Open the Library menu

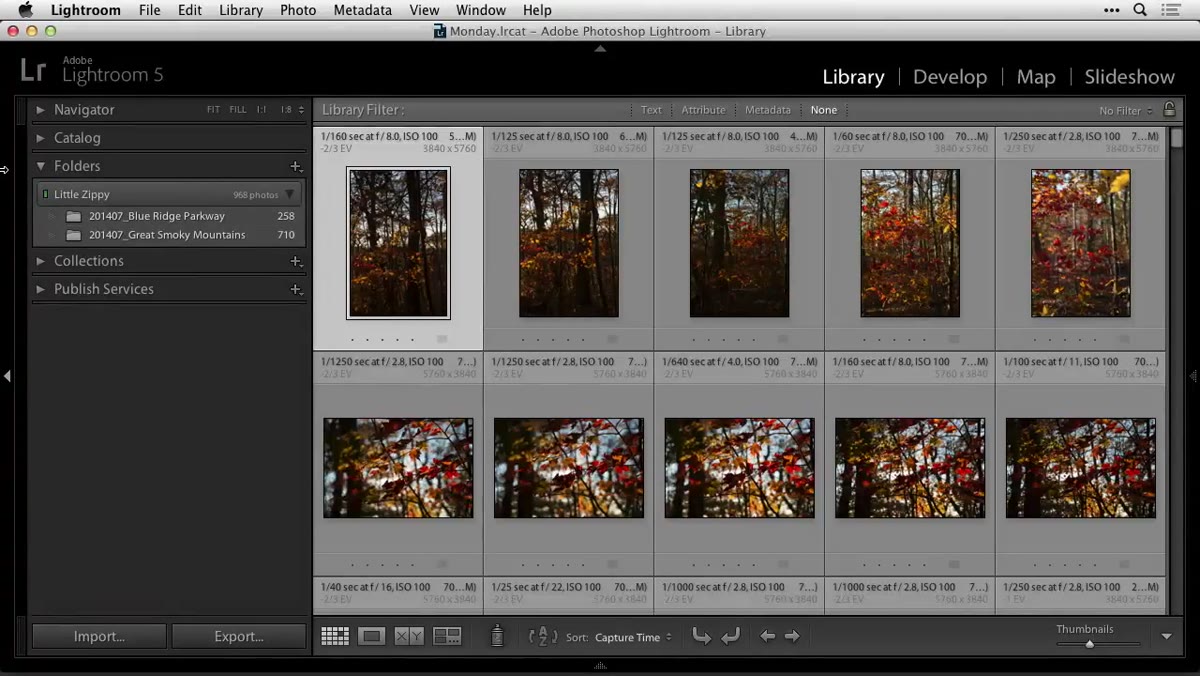point(241,10)
